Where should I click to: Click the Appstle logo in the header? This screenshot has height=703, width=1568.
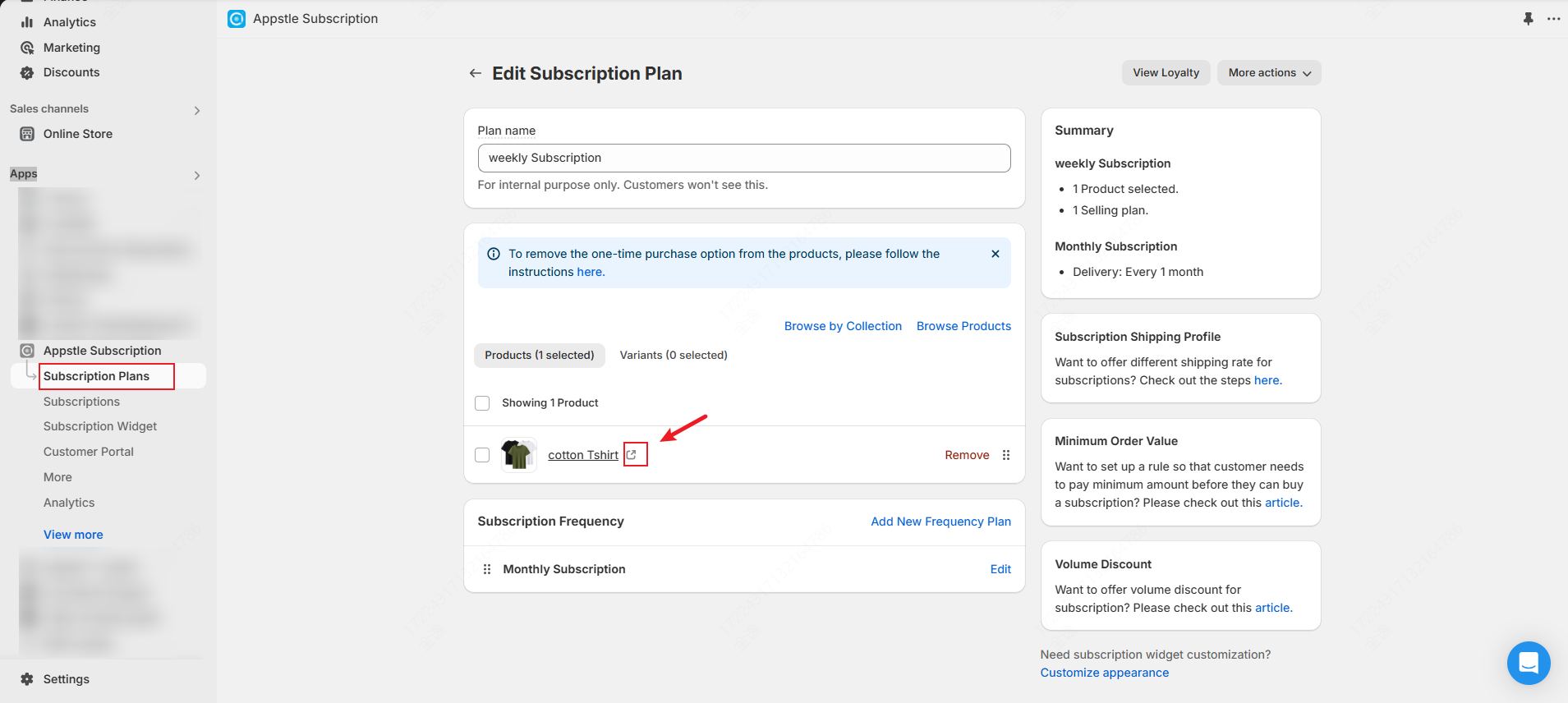[x=237, y=19]
